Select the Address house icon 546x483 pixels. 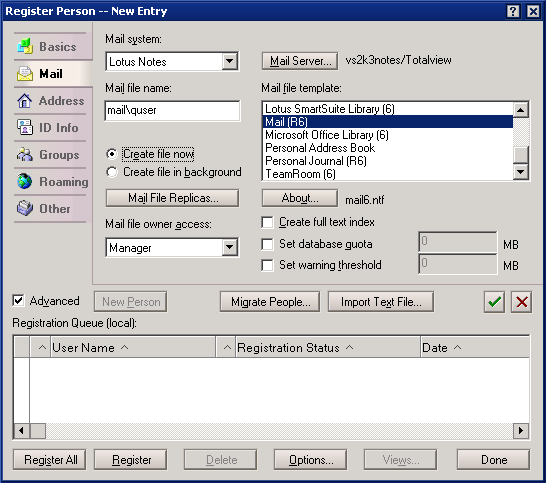click(25, 101)
